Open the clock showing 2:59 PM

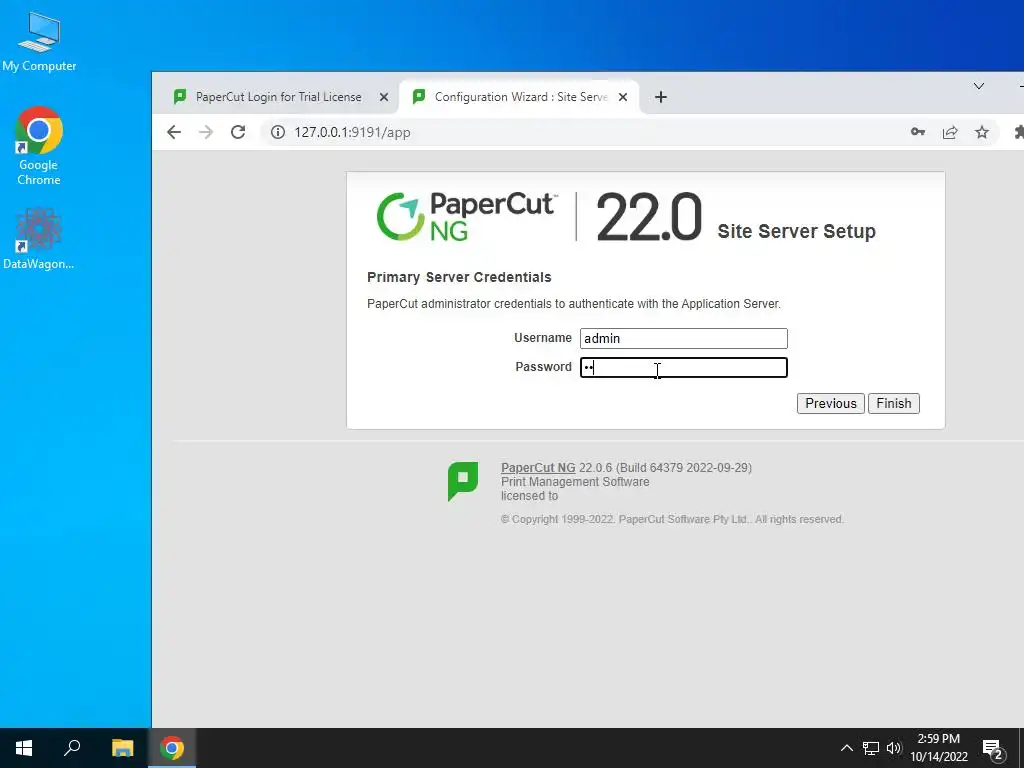(x=939, y=748)
